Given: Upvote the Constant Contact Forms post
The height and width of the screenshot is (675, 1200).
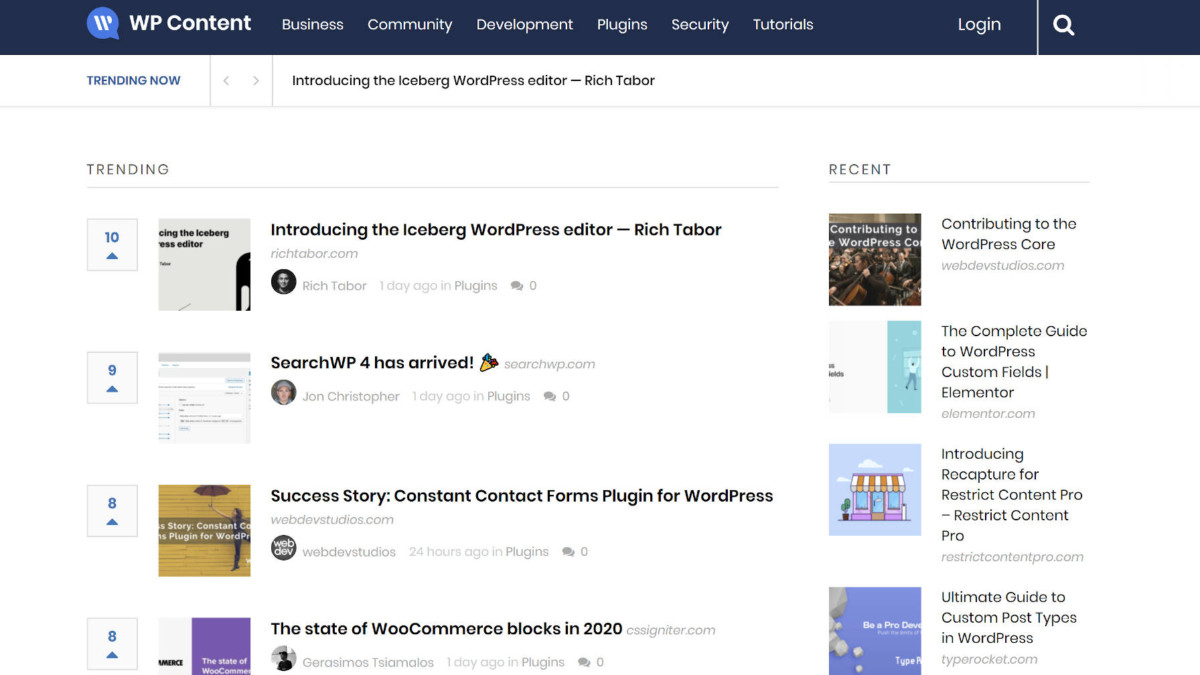Looking at the screenshot, I should 112,521.
